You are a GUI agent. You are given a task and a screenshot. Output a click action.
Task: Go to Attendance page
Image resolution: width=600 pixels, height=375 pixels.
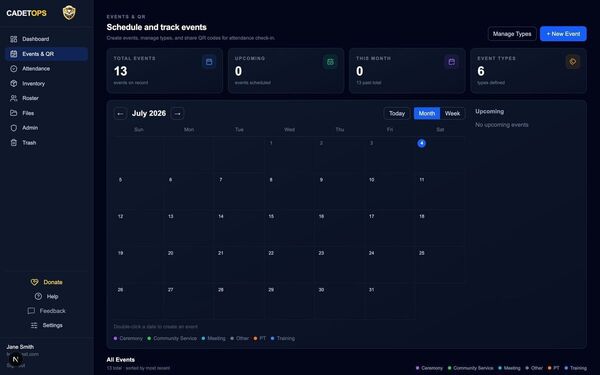point(46,68)
